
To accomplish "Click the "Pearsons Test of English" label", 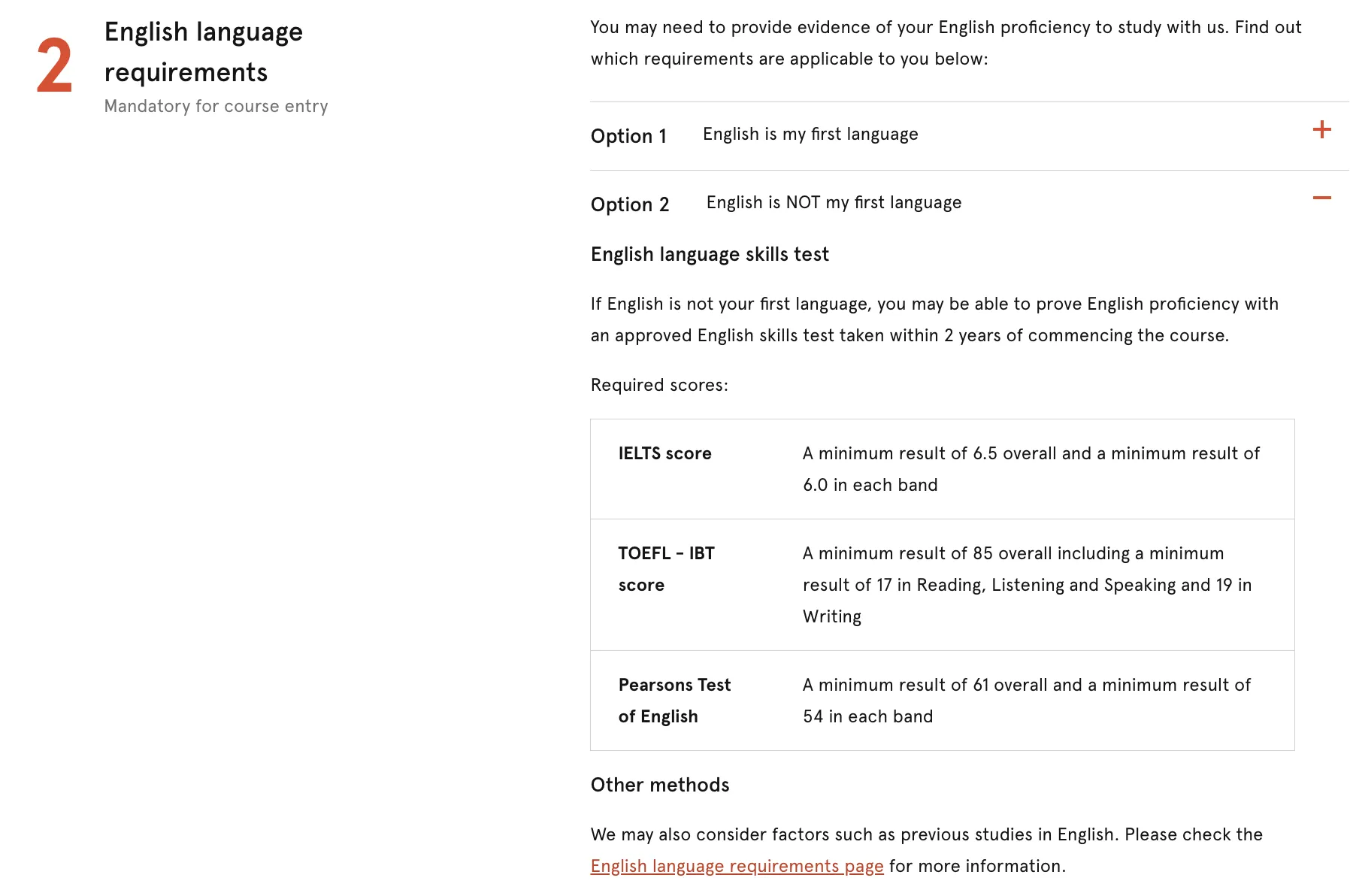I will 674,701.
